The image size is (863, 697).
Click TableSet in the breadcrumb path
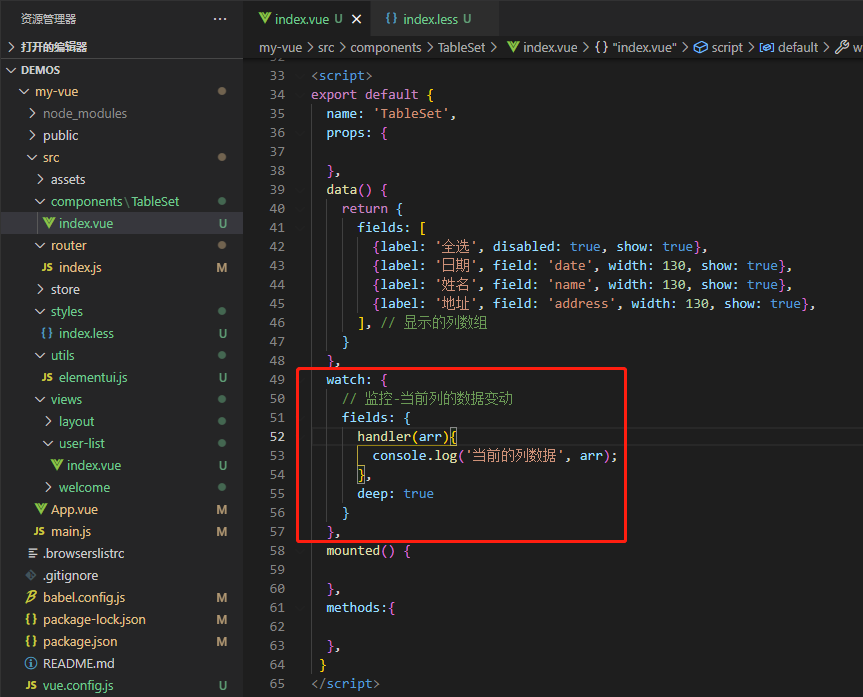pos(461,48)
